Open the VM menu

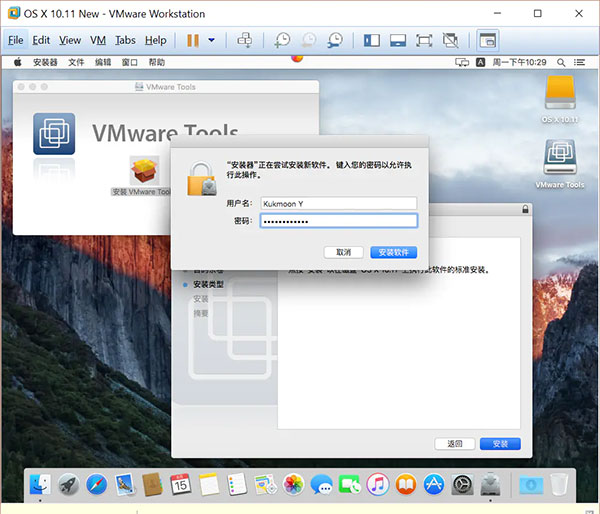[98, 40]
